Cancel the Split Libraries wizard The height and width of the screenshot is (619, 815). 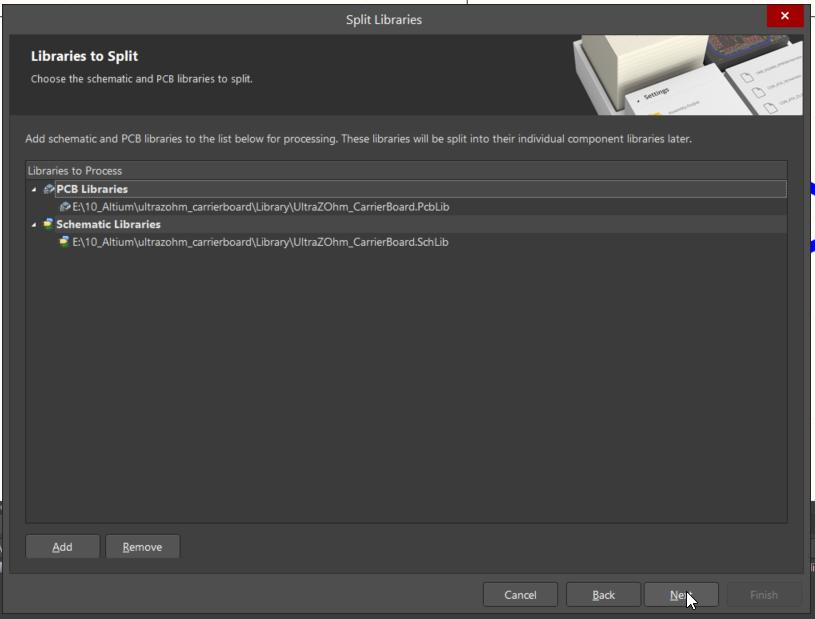pyautogui.click(x=520, y=595)
